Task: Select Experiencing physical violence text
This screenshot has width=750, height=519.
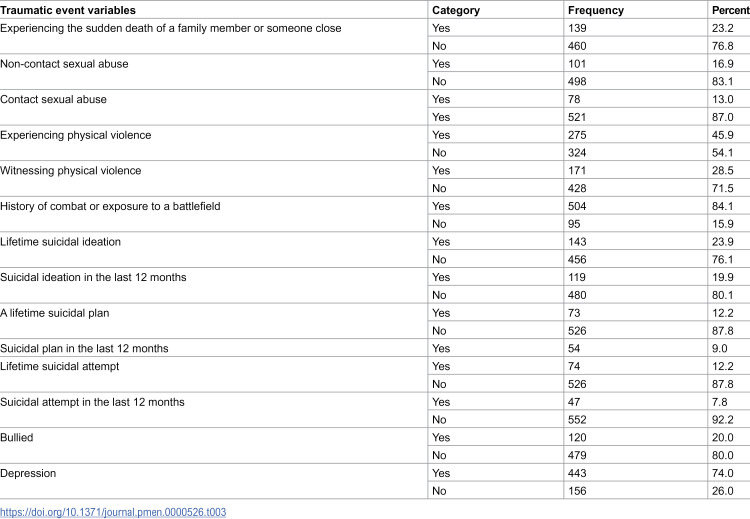Action: pyautogui.click(x=76, y=135)
